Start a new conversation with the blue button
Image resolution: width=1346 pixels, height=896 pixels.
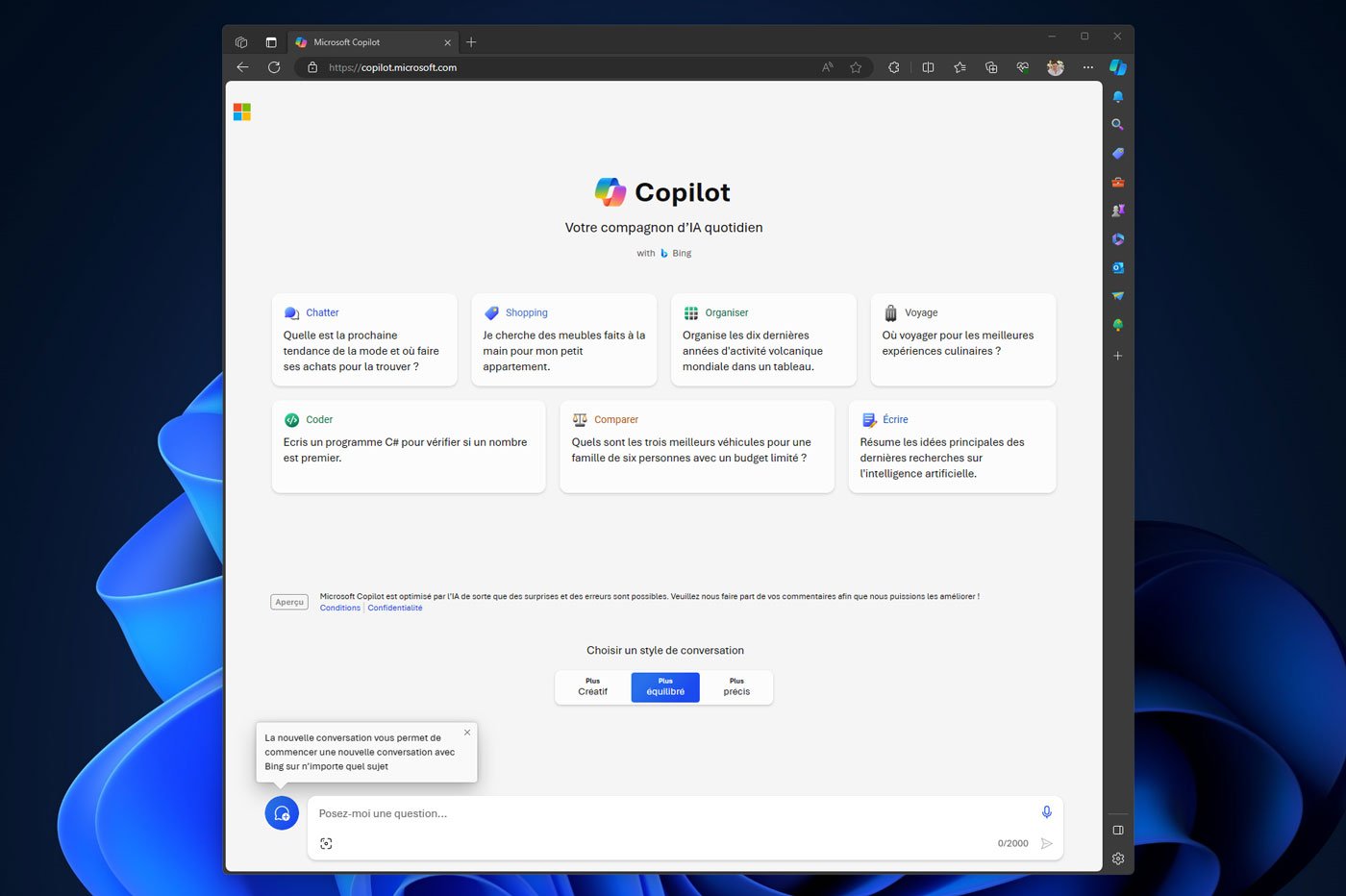[282, 813]
